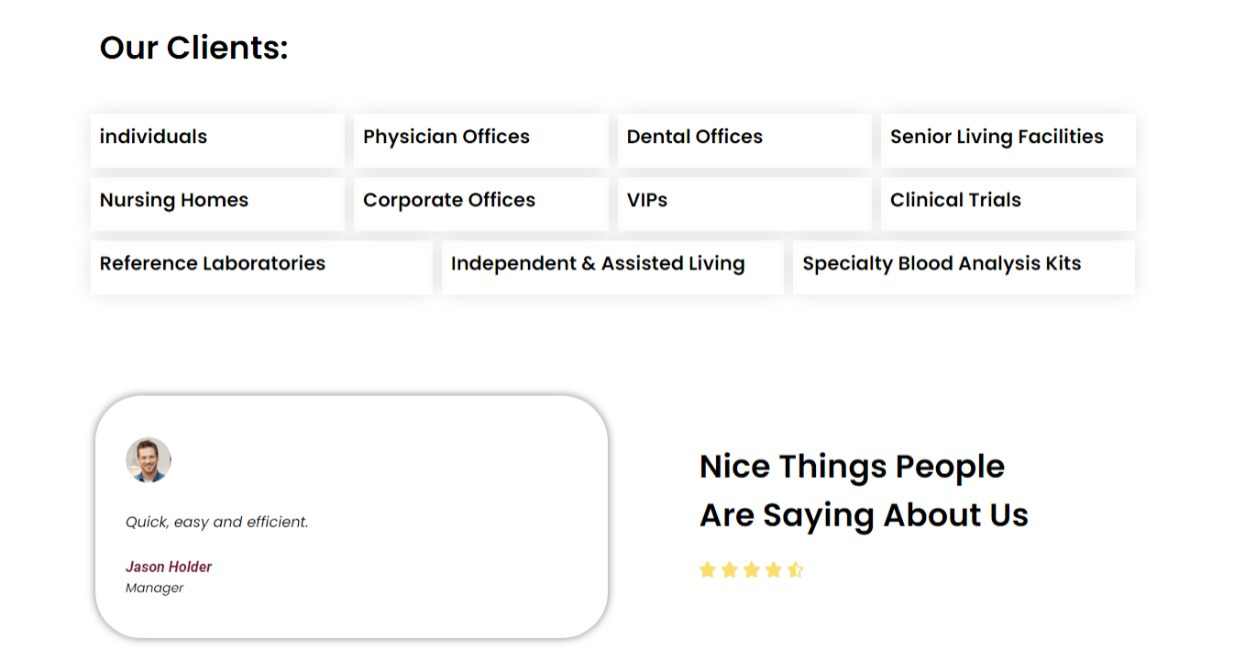
Task: Click Independent & Assisted Living card
Action: click(x=612, y=265)
